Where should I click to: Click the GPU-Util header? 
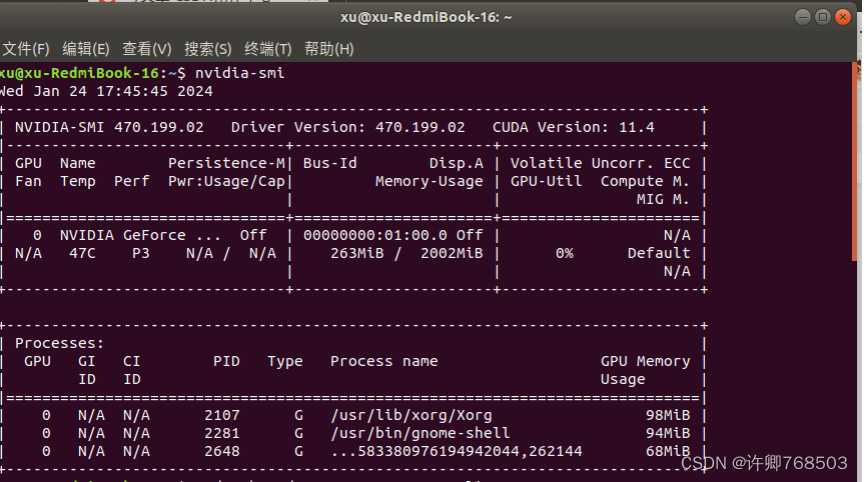546,181
